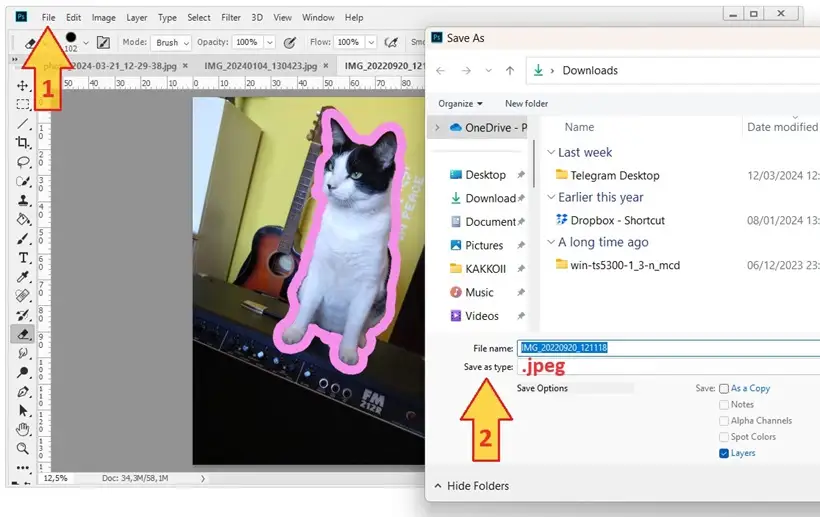
Task: Enable pressure for opacity icon
Action: [x=290, y=42]
